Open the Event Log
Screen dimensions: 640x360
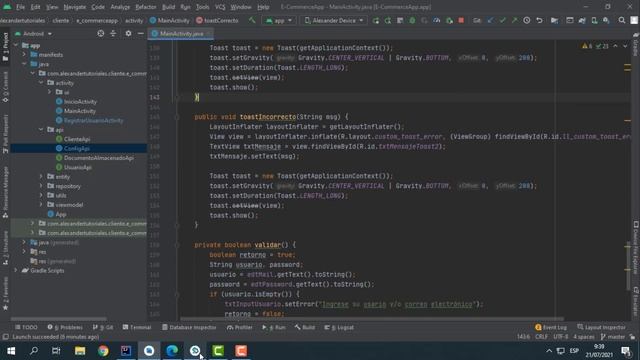(x=551, y=327)
